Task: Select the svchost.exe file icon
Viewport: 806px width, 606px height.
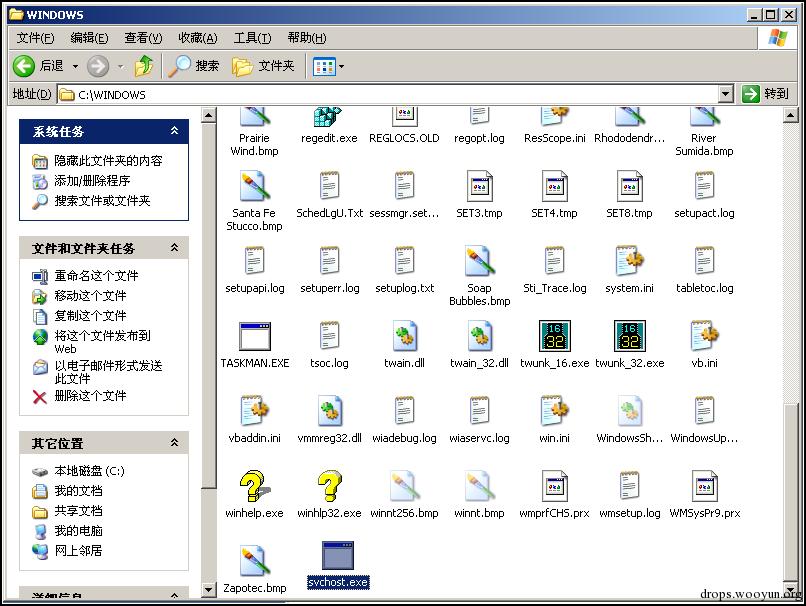Action: (x=338, y=557)
